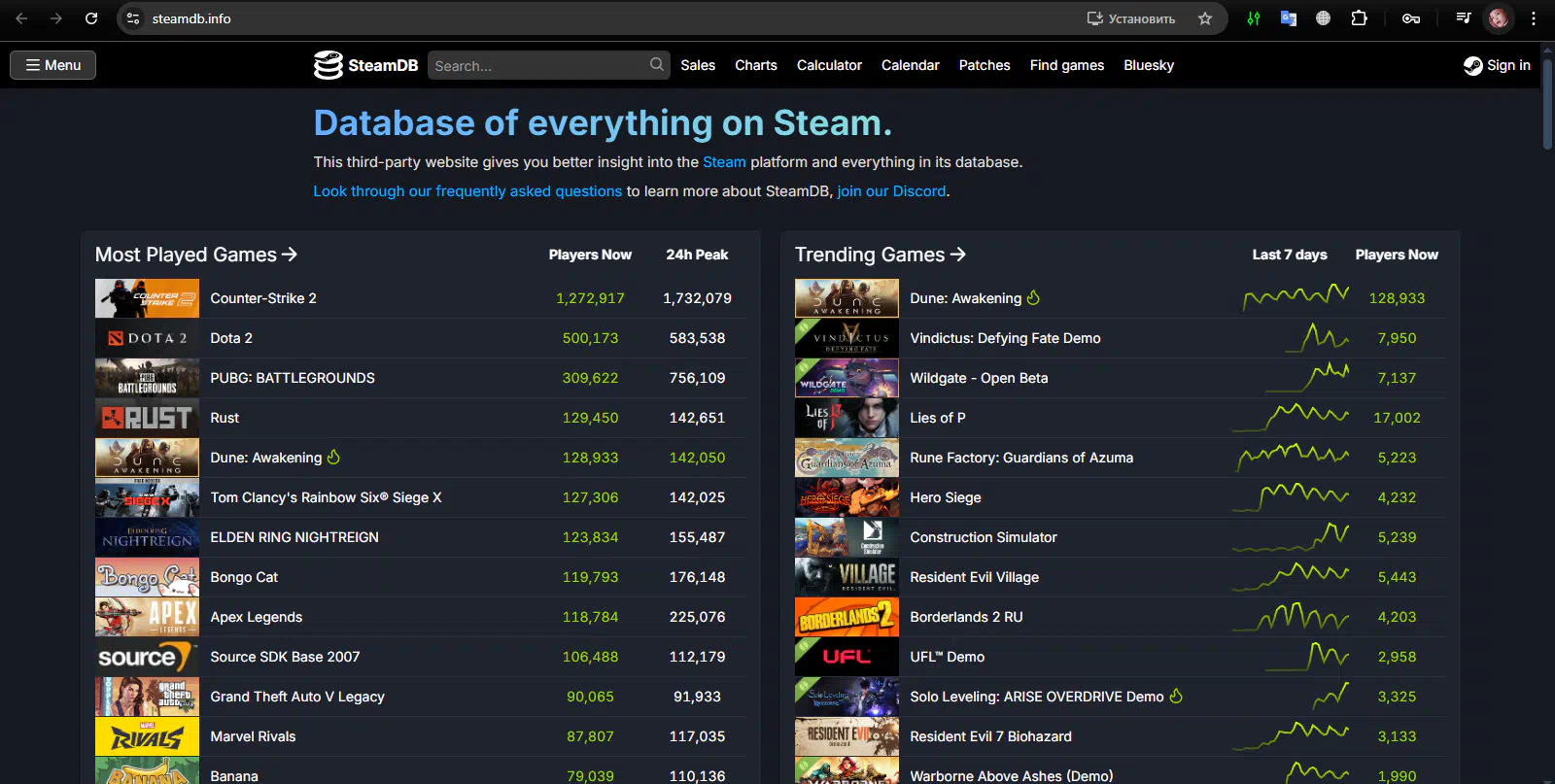Open Rune Factory: Guardians of Azuma

[x=1021, y=458]
